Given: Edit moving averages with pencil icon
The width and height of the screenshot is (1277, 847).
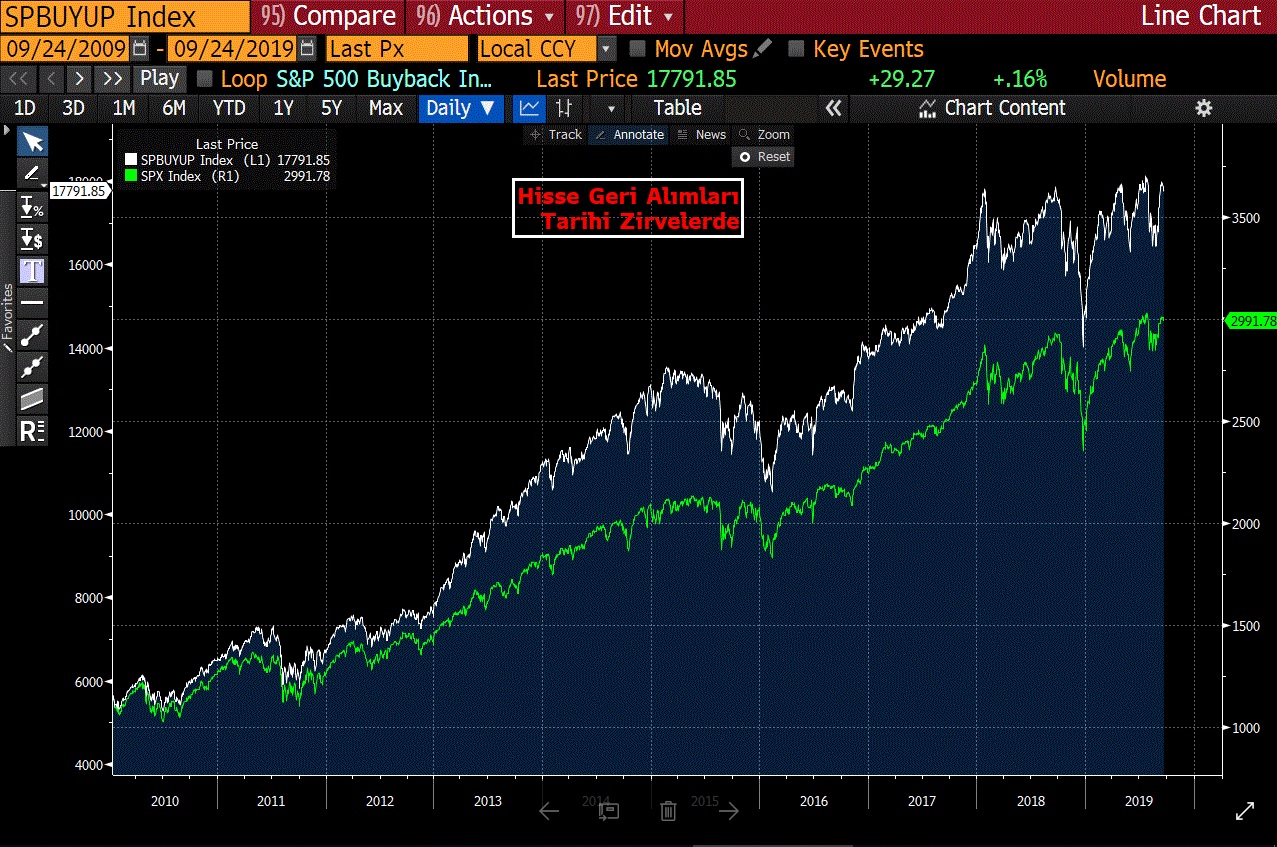Looking at the screenshot, I should [763, 48].
